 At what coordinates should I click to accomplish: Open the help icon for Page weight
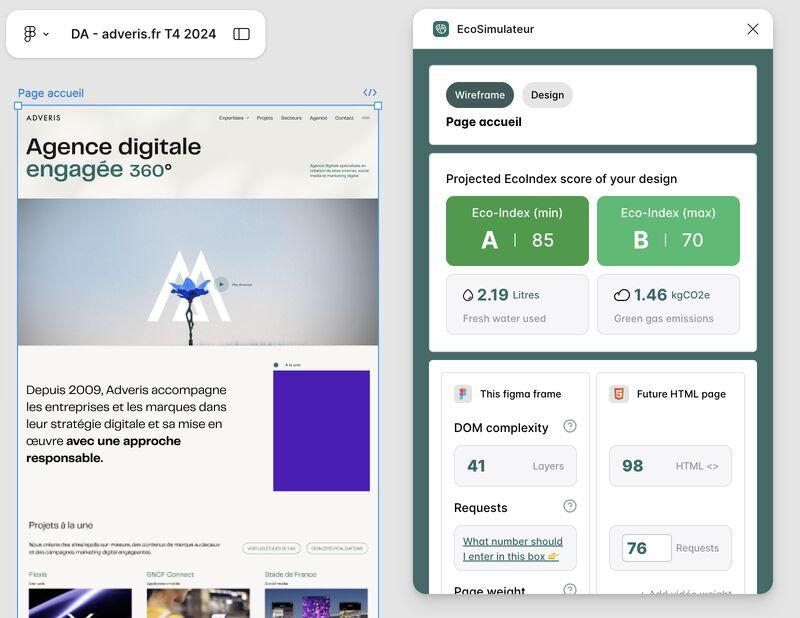tap(570, 589)
